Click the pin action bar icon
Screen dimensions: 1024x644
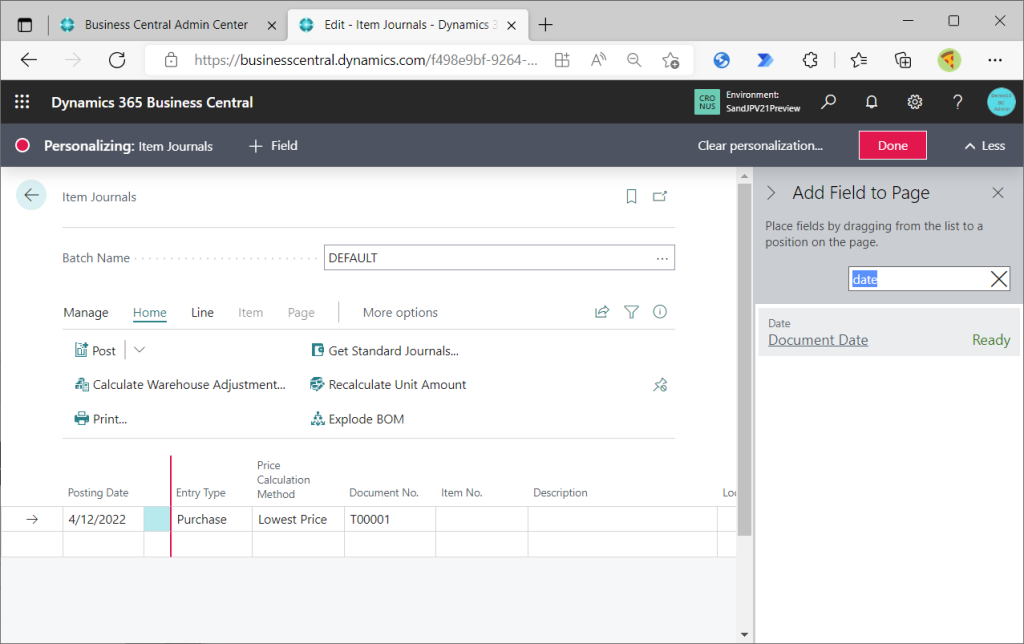660,385
